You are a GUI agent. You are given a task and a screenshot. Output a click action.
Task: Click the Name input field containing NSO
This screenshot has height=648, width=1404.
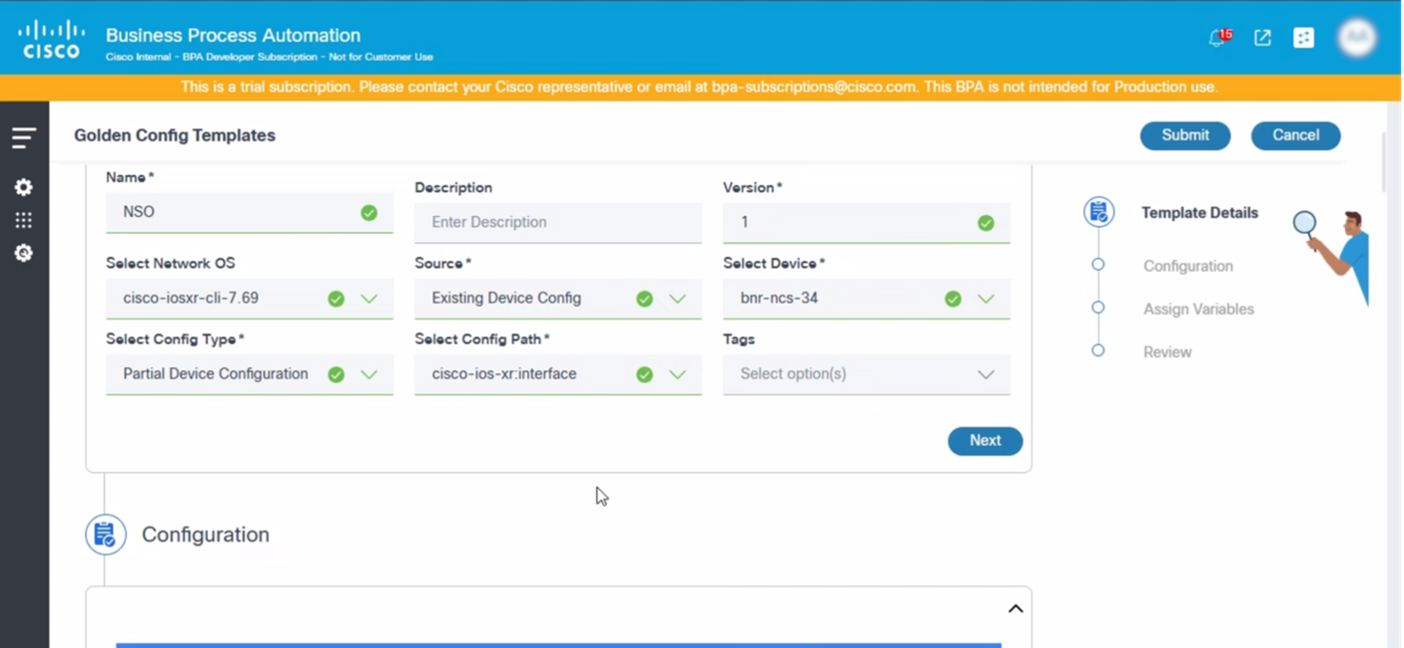click(249, 212)
